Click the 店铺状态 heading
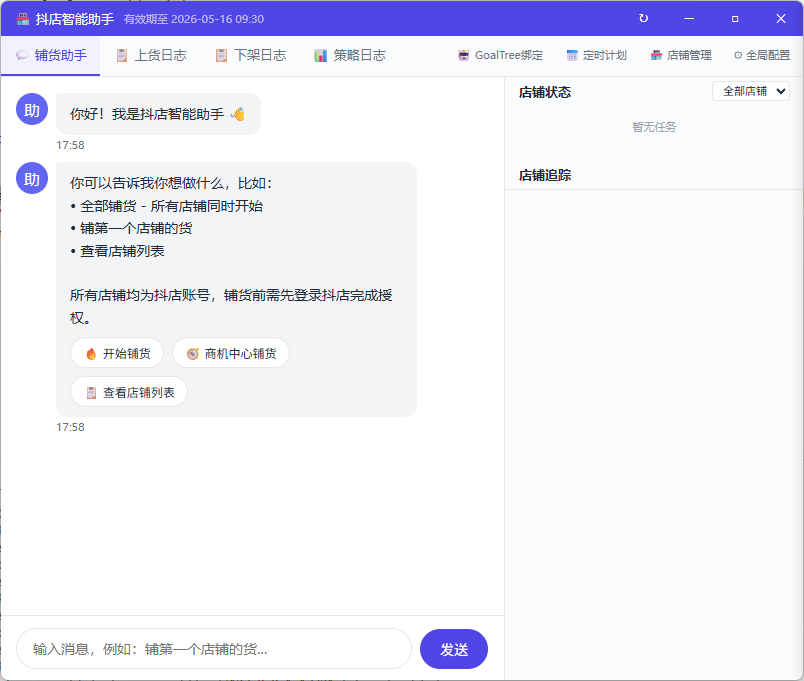 [545, 92]
